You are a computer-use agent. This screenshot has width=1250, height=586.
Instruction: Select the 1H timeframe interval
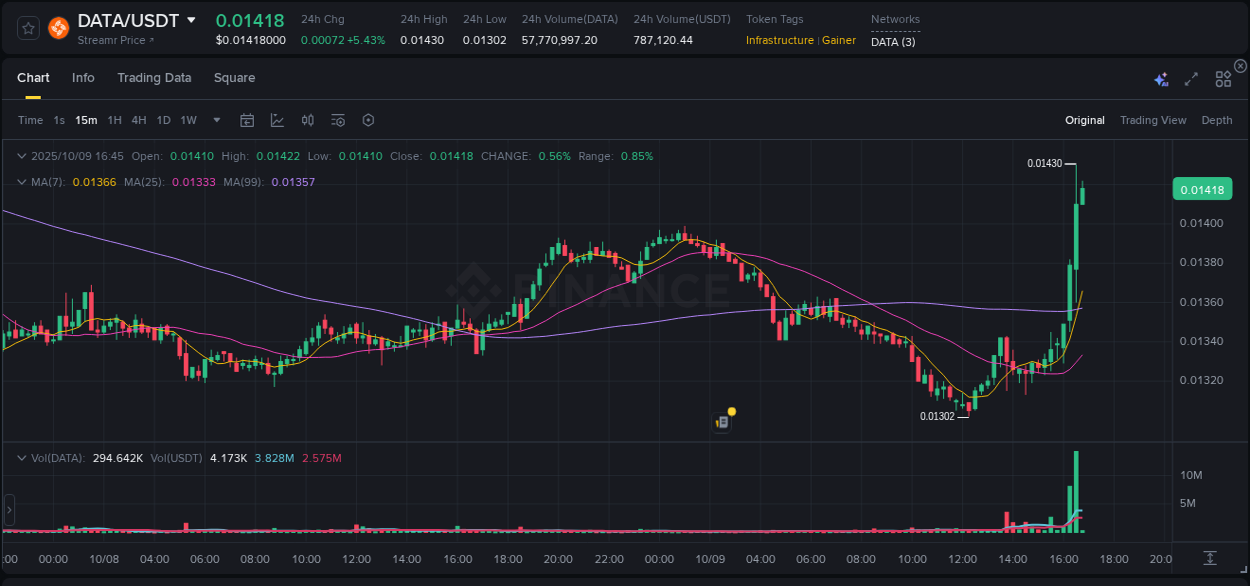pos(114,120)
